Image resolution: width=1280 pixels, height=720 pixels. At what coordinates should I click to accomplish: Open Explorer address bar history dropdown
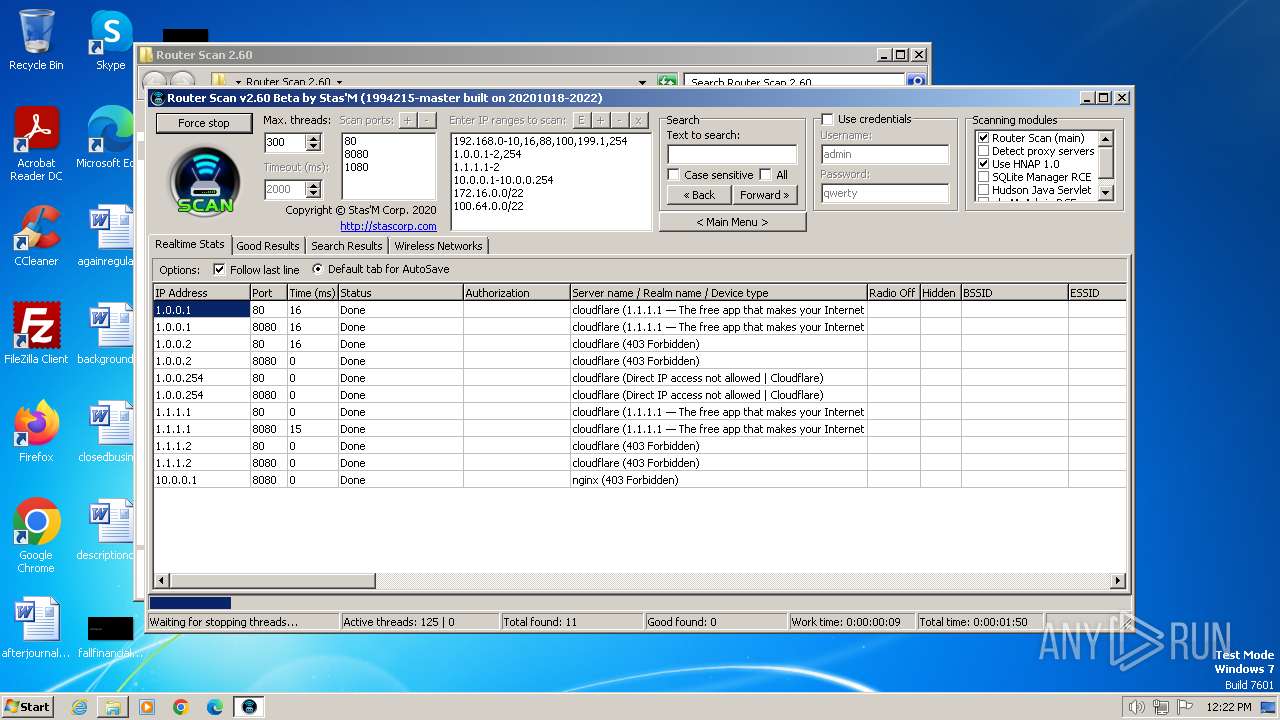642,82
